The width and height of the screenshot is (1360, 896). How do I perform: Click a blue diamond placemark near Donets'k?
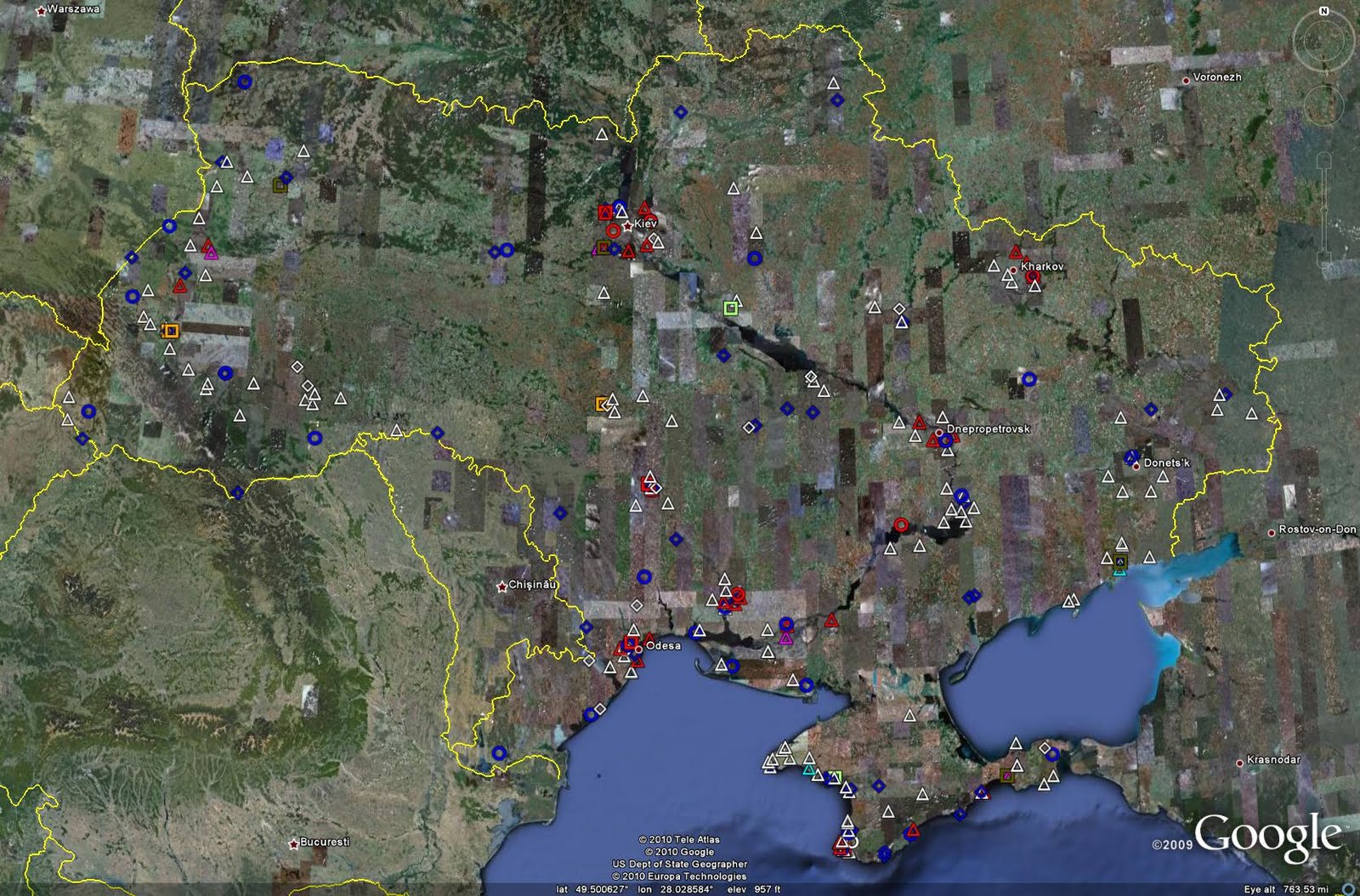click(x=1150, y=410)
